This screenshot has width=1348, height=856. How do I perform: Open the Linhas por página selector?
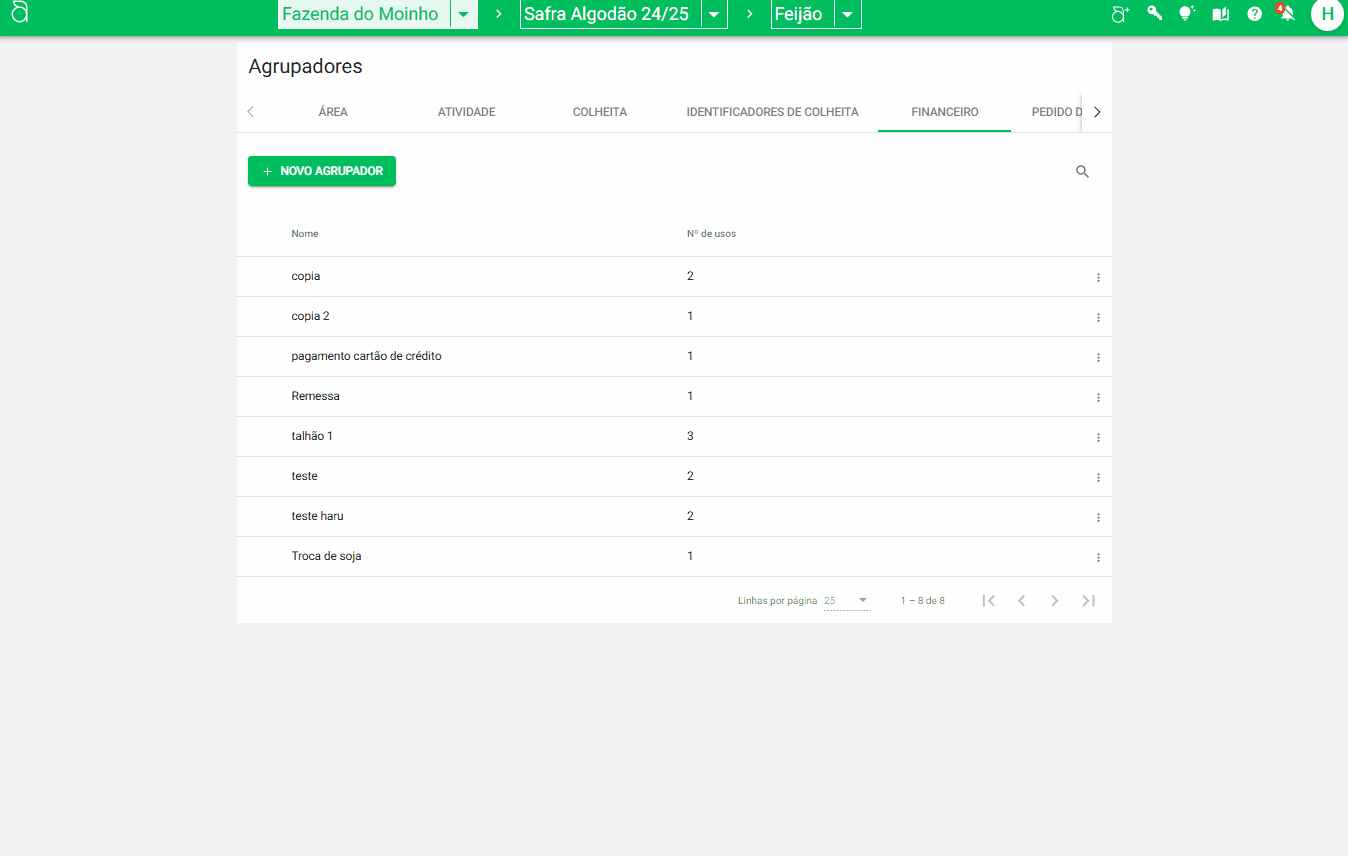(846, 601)
